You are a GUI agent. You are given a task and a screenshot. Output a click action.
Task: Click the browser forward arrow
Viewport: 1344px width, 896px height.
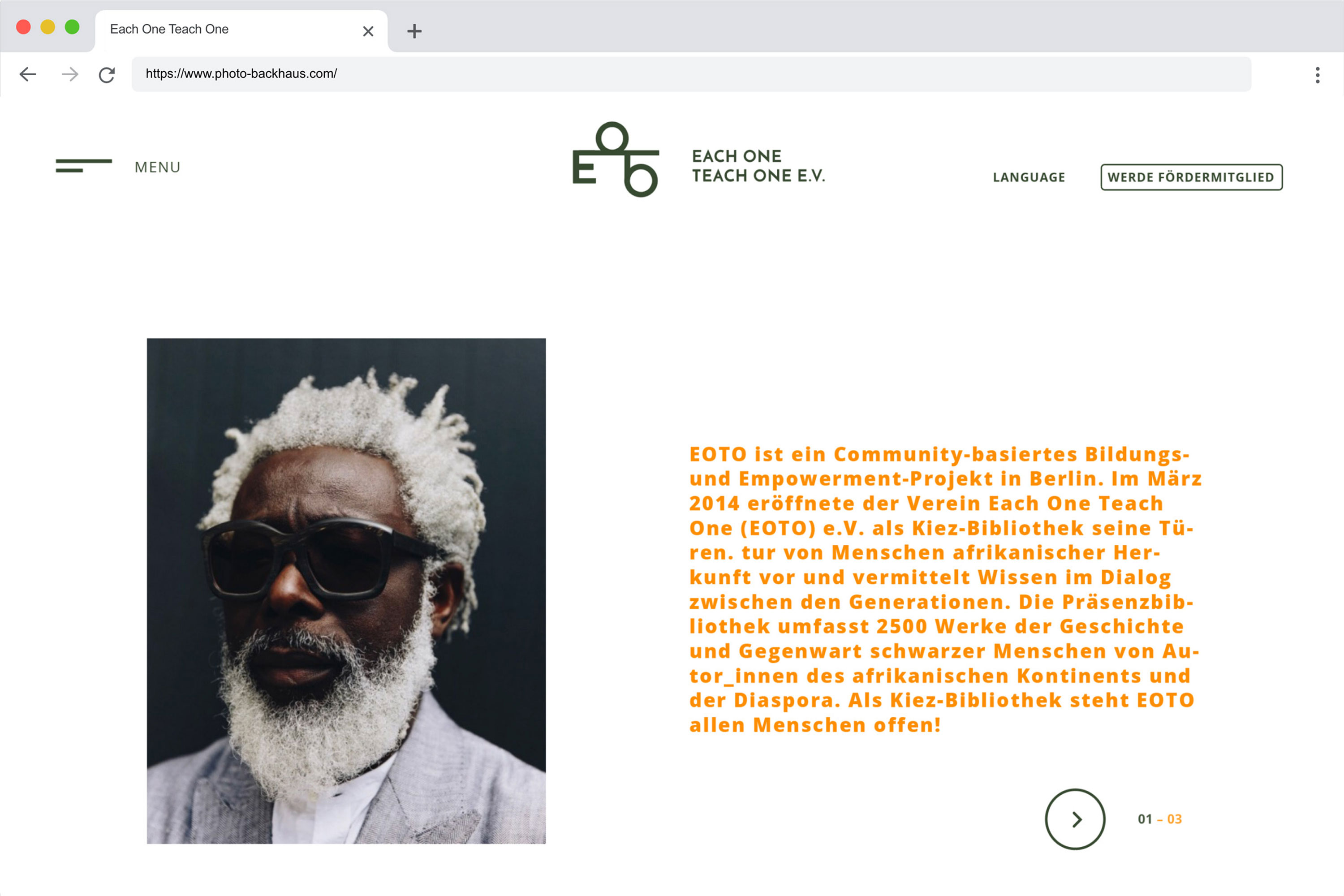pyautogui.click(x=70, y=74)
